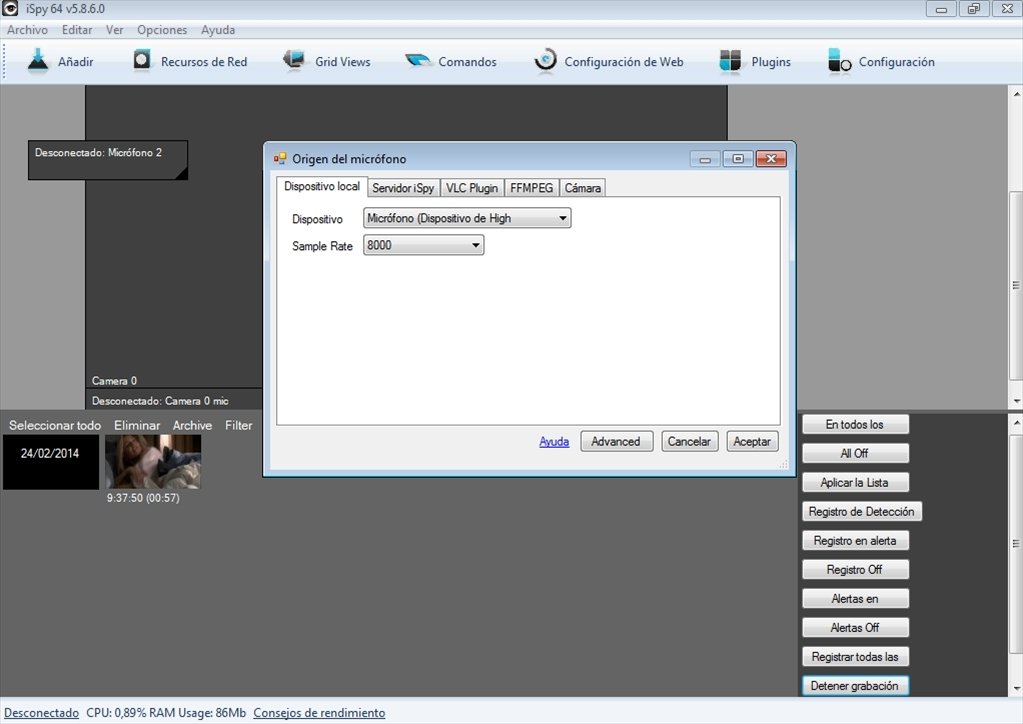Click the Detener grabación button
Image resolution: width=1023 pixels, height=724 pixels.
coord(855,686)
